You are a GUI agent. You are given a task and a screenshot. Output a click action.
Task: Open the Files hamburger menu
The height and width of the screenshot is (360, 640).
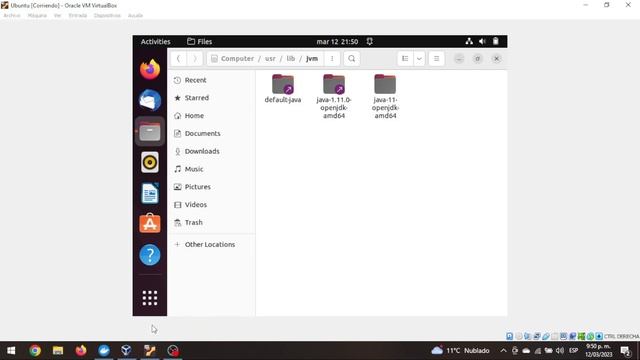coord(436,59)
